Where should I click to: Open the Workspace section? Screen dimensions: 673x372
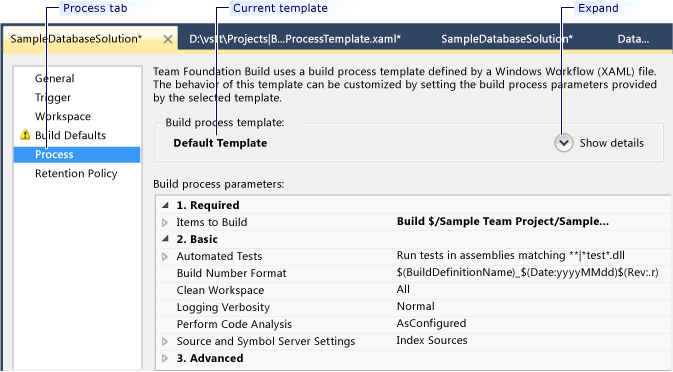click(x=63, y=116)
